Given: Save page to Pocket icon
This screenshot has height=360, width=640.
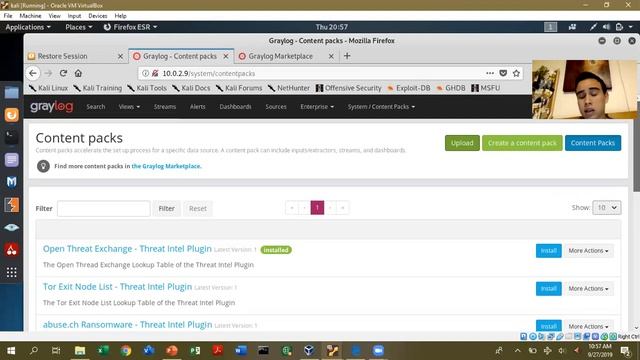Looking at the screenshot, I should pos(503,73).
